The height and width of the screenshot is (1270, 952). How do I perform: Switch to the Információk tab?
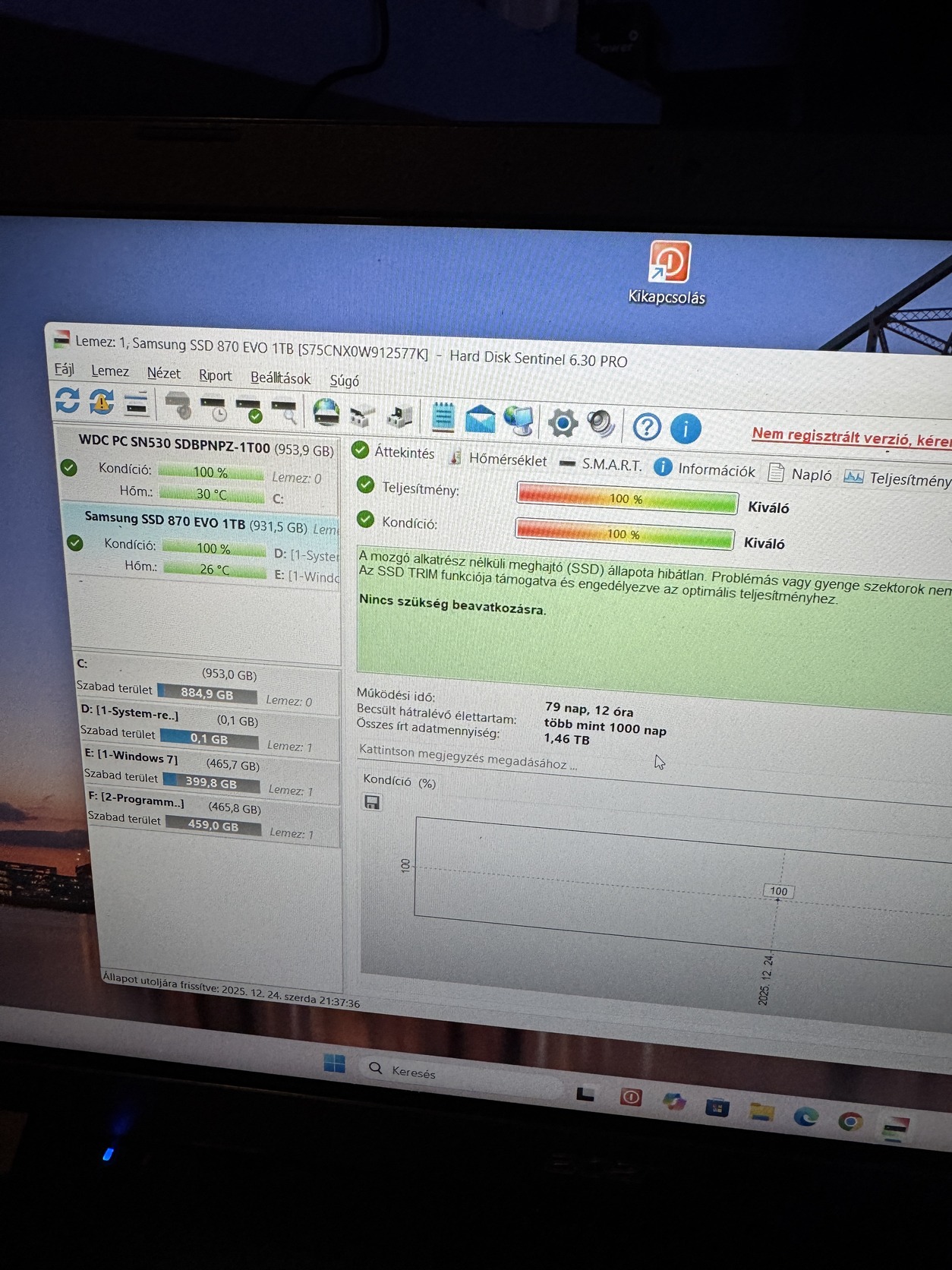coord(705,469)
